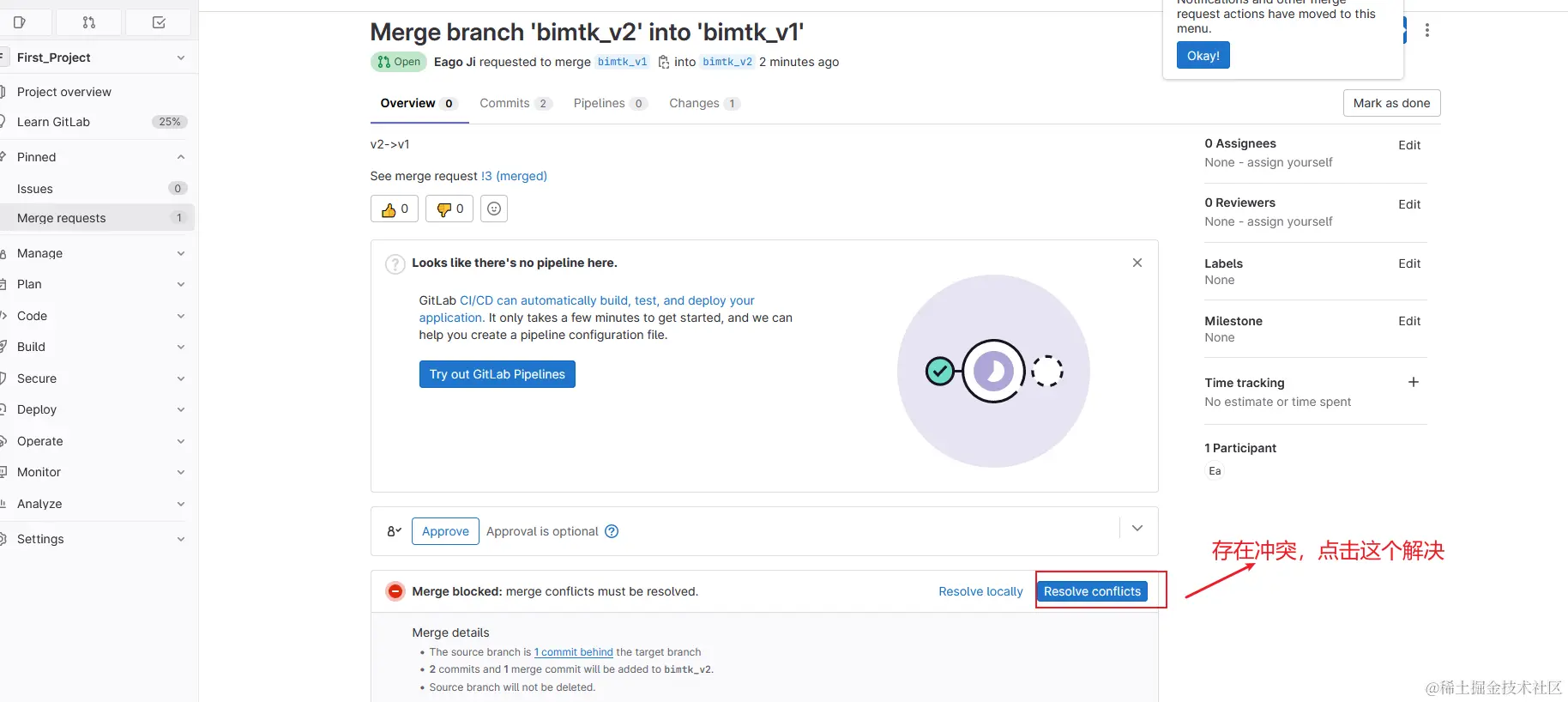This screenshot has width=1568, height=702.
Task: Open the issues shortcut icon in top bar
Action: pos(20,22)
